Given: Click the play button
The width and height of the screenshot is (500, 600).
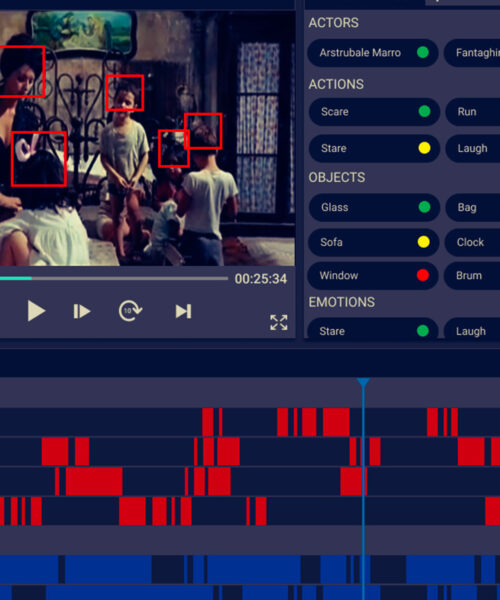Looking at the screenshot, I should 36,311.
